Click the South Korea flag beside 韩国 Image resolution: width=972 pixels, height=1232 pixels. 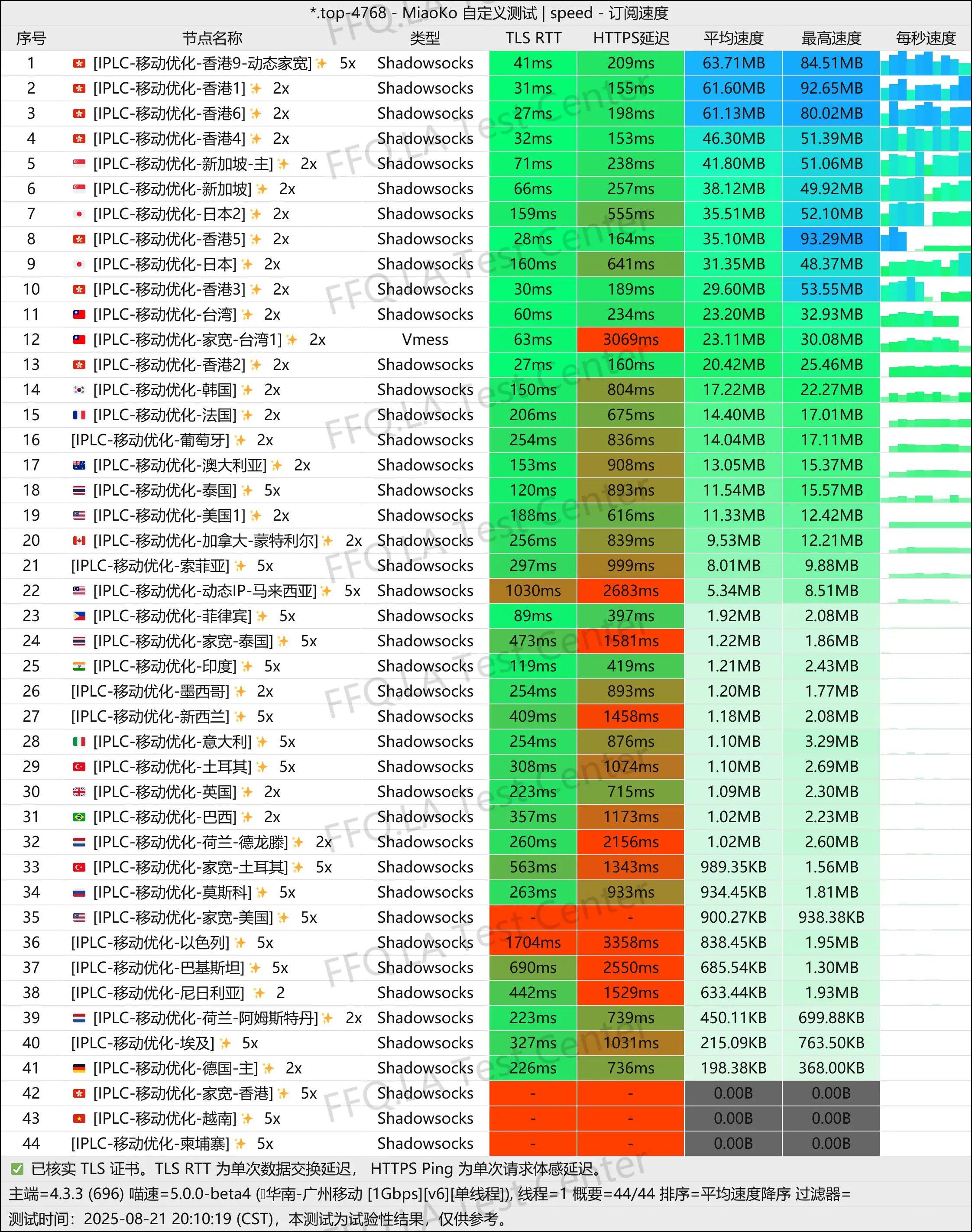(79, 390)
